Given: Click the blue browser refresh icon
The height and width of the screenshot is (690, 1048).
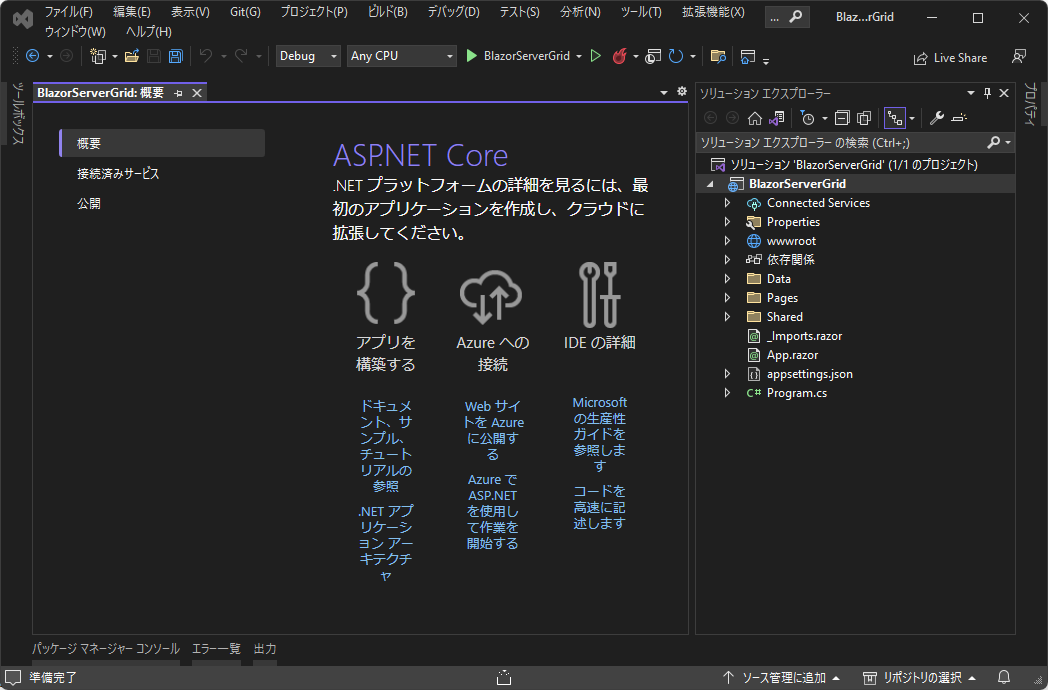Looking at the screenshot, I should click(676, 56).
